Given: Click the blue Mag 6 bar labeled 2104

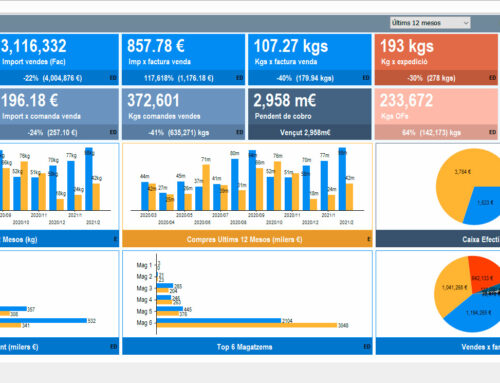Looking at the screenshot, I should (x=219, y=320).
